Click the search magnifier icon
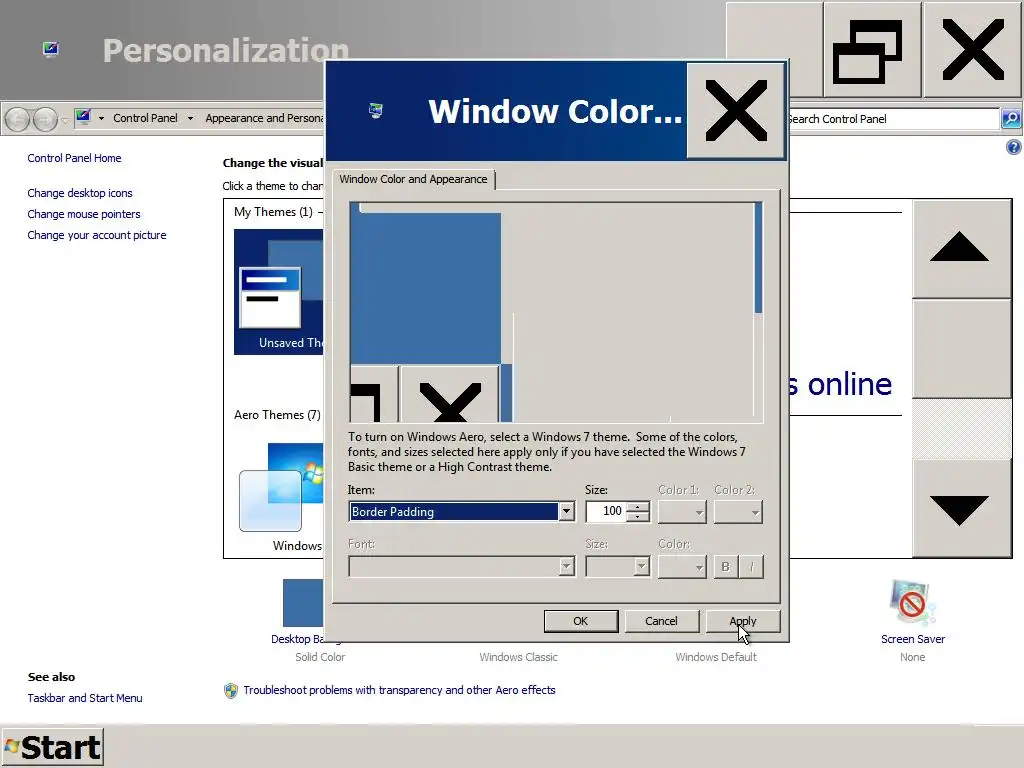 pos(1011,119)
